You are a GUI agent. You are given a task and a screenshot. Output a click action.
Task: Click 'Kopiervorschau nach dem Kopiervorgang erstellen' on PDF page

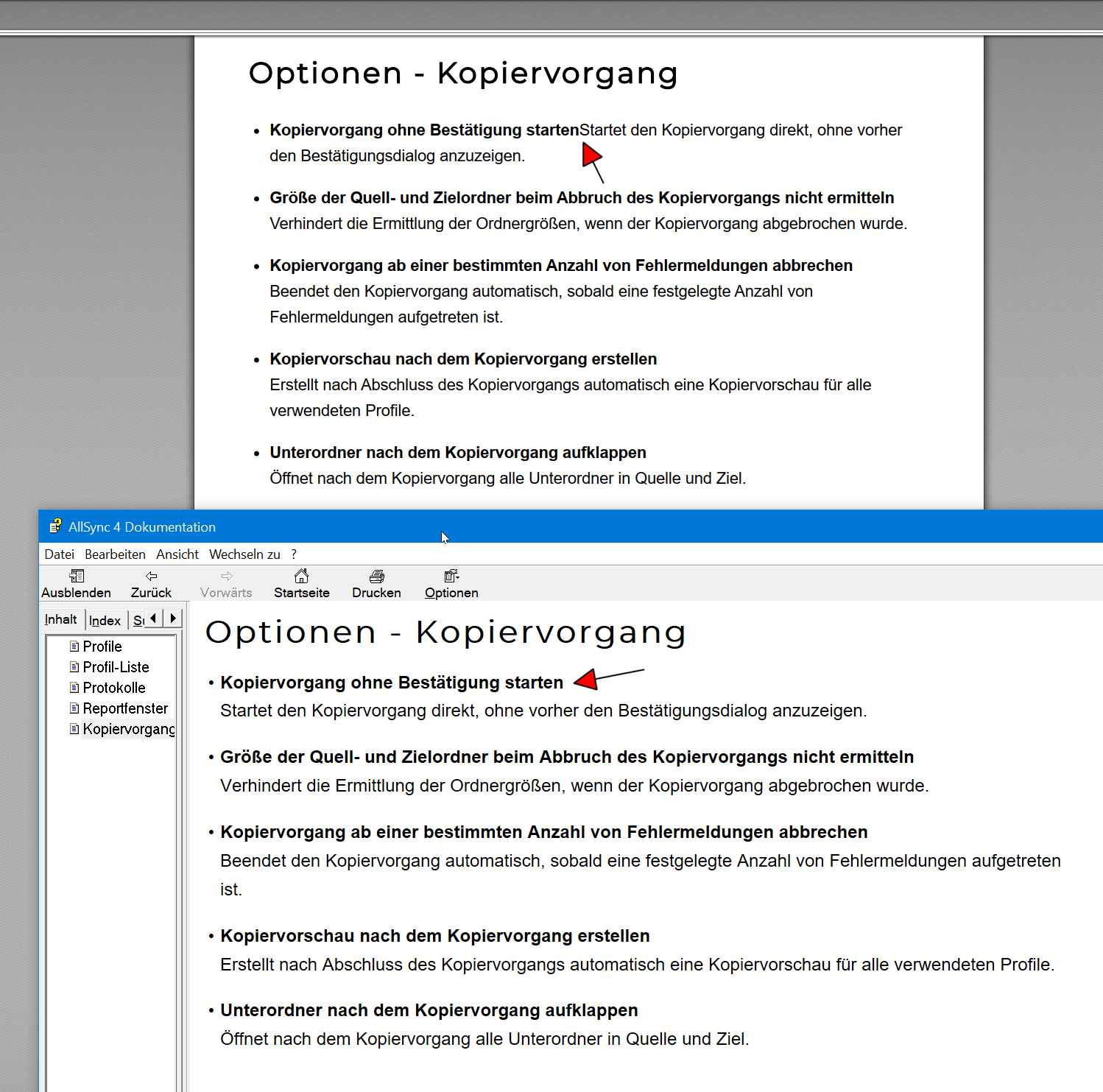(x=463, y=359)
